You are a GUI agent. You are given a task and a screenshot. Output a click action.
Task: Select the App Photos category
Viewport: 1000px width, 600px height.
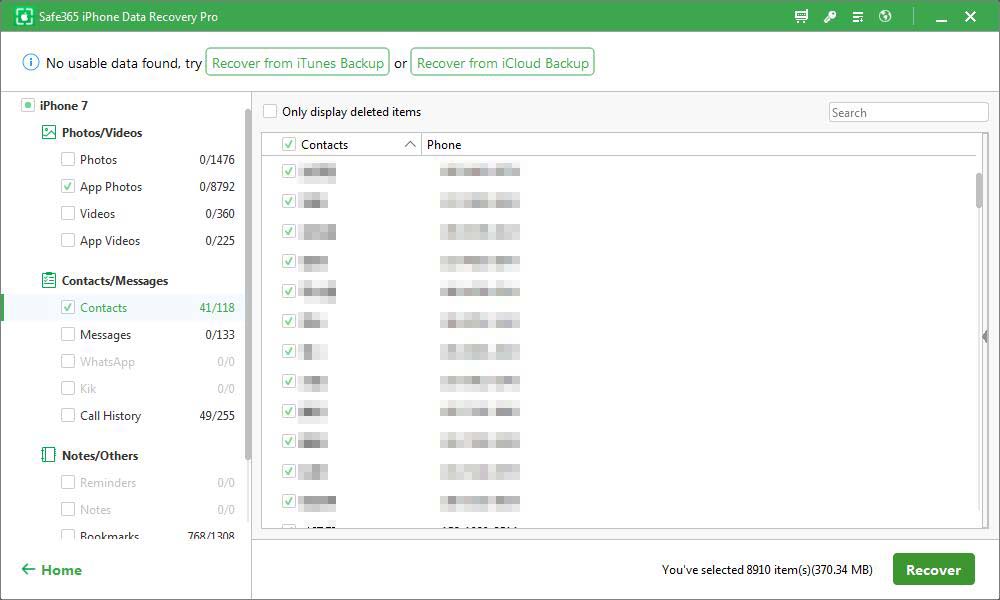coord(111,187)
